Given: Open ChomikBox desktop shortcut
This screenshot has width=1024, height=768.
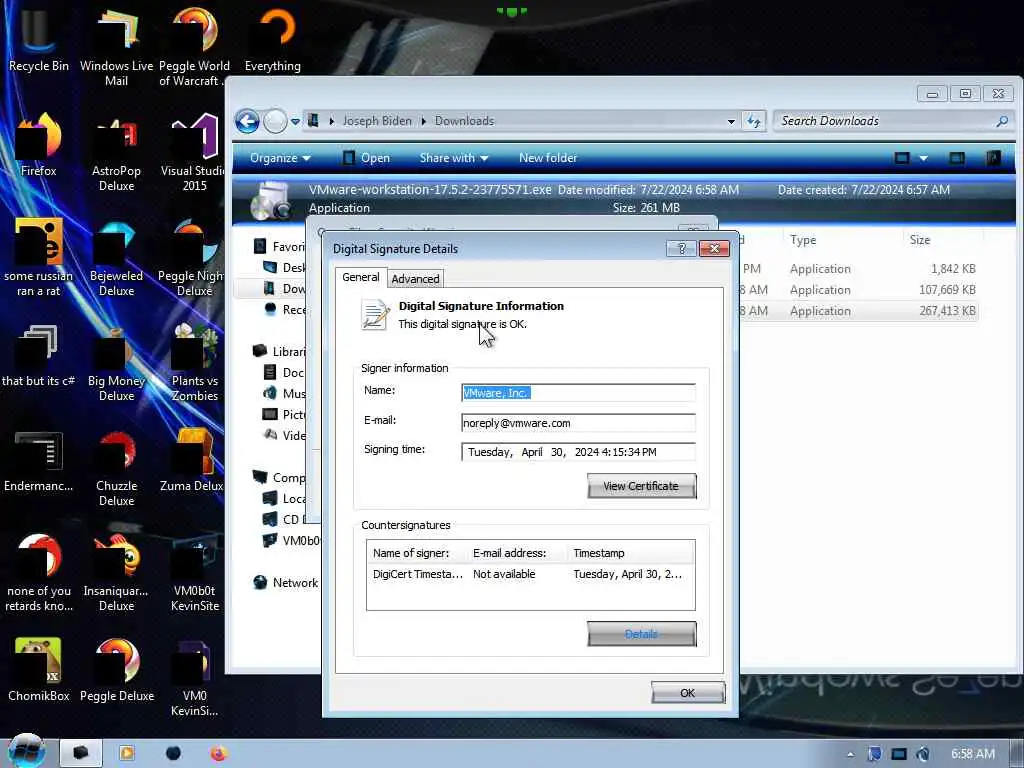Looking at the screenshot, I should (x=38, y=670).
